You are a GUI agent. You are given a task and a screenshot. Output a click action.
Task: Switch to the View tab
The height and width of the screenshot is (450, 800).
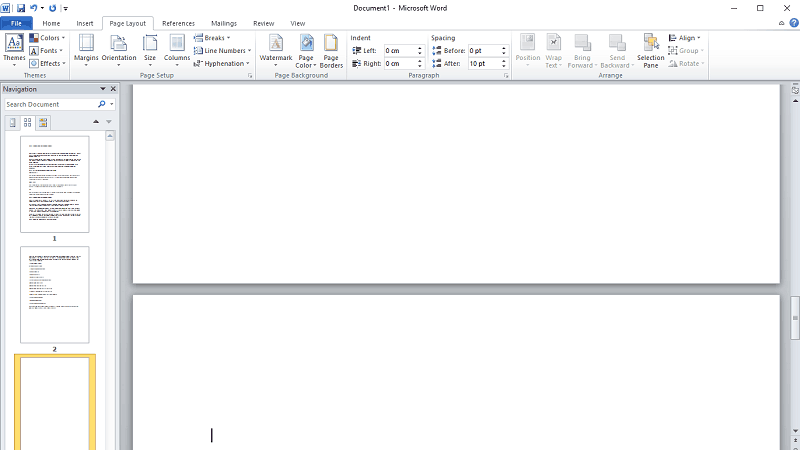[x=297, y=23]
